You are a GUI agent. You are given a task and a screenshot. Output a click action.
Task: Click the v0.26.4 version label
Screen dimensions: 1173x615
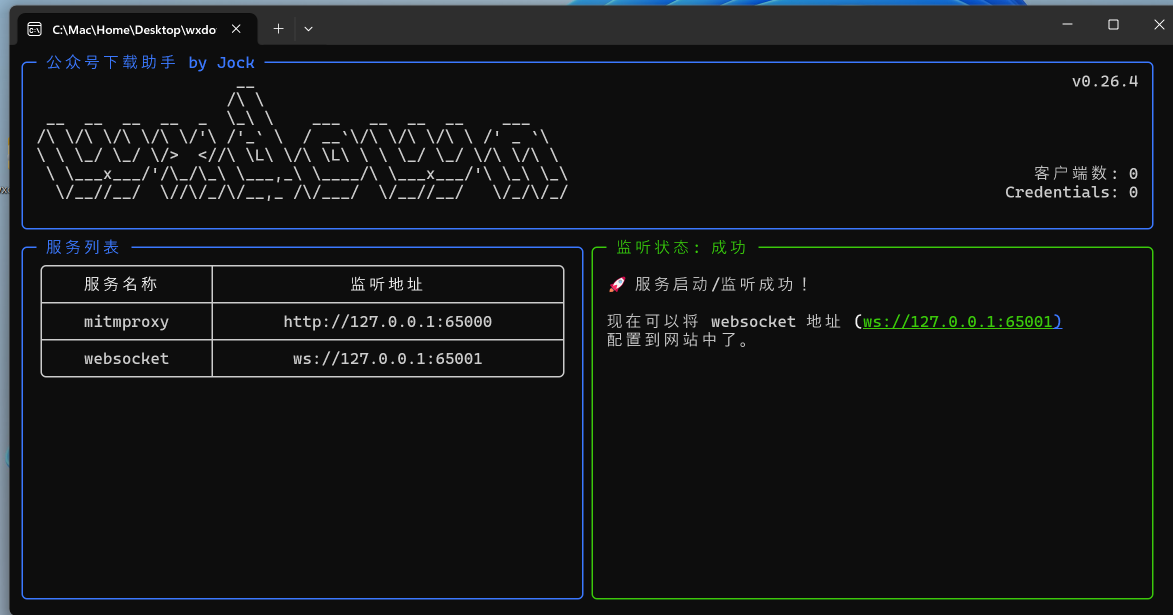(1104, 81)
